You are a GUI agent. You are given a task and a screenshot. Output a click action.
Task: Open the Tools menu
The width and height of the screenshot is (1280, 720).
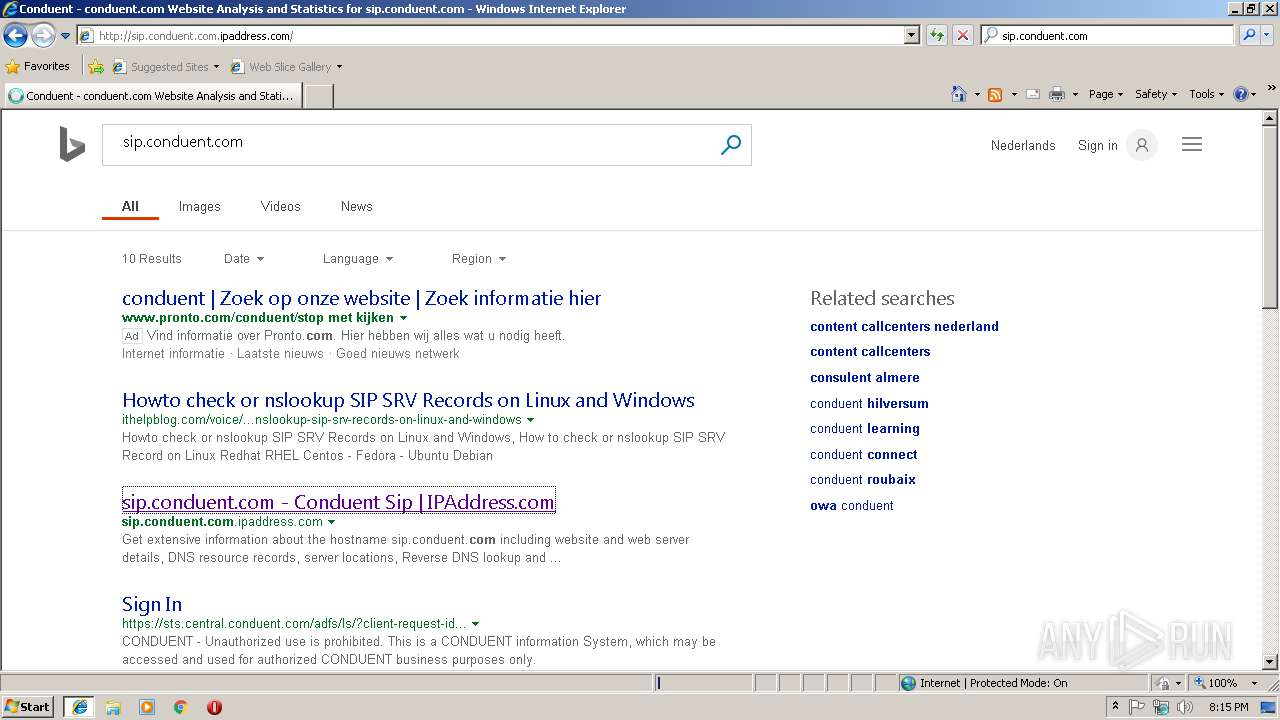[x=1206, y=94]
